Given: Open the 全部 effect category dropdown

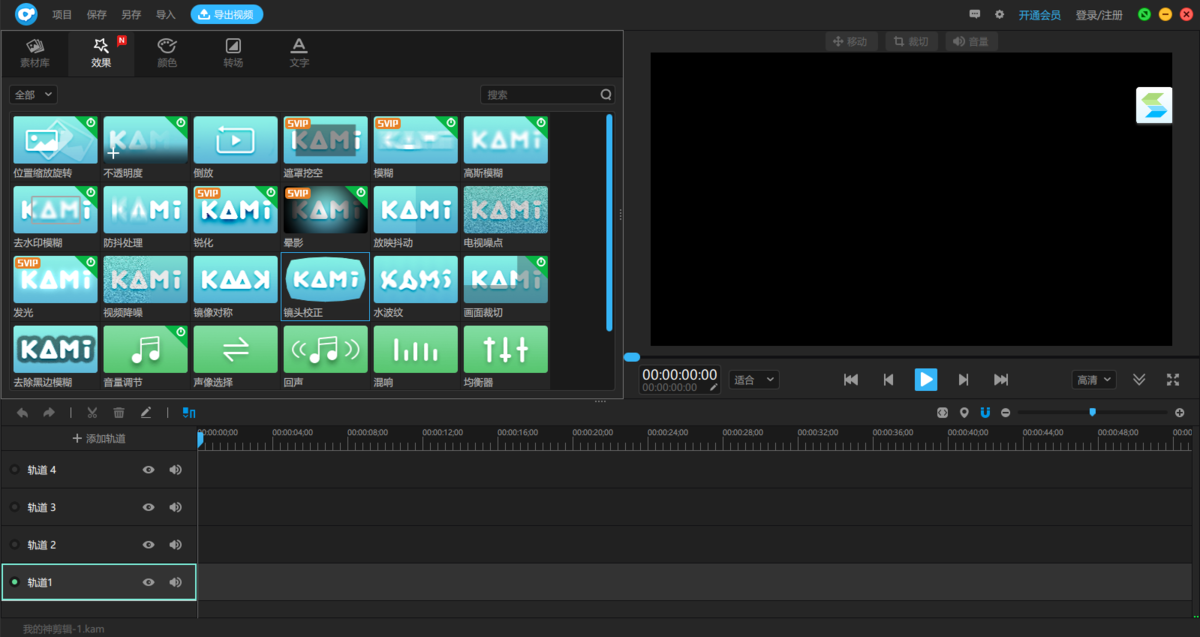Looking at the screenshot, I should (34, 94).
